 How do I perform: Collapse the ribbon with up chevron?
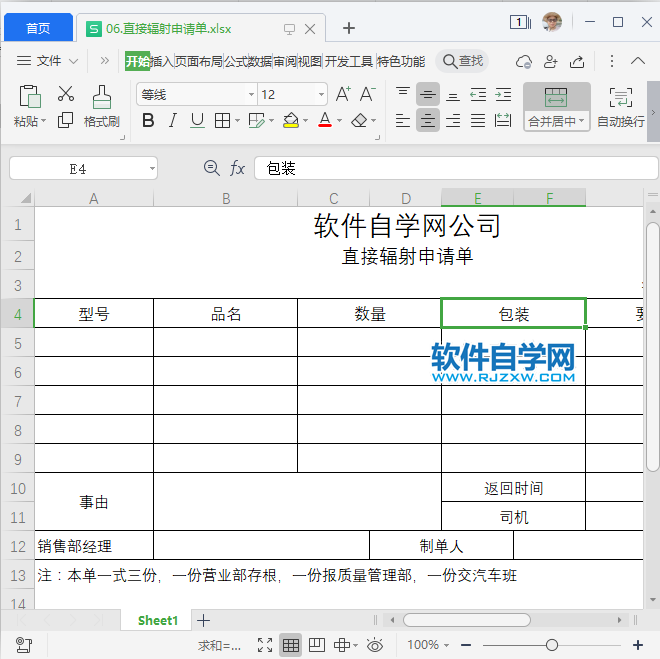pyautogui.click(x=638, y=61)
